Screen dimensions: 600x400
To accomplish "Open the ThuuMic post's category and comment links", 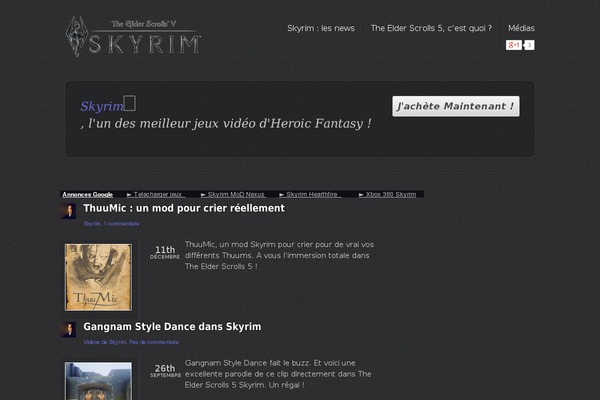I will pos(111,224).
